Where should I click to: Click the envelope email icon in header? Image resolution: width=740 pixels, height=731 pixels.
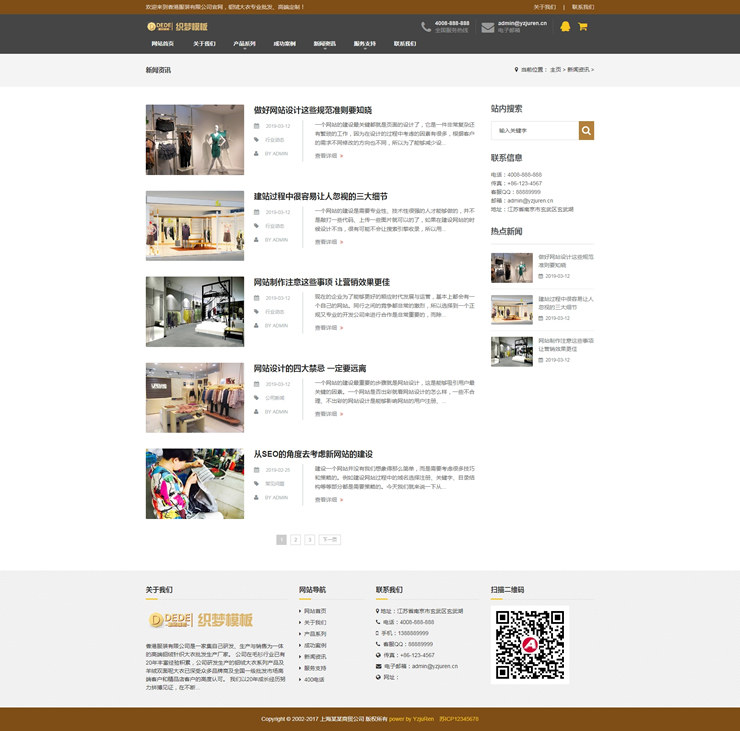pyautogui.click(x=488, y=27)
